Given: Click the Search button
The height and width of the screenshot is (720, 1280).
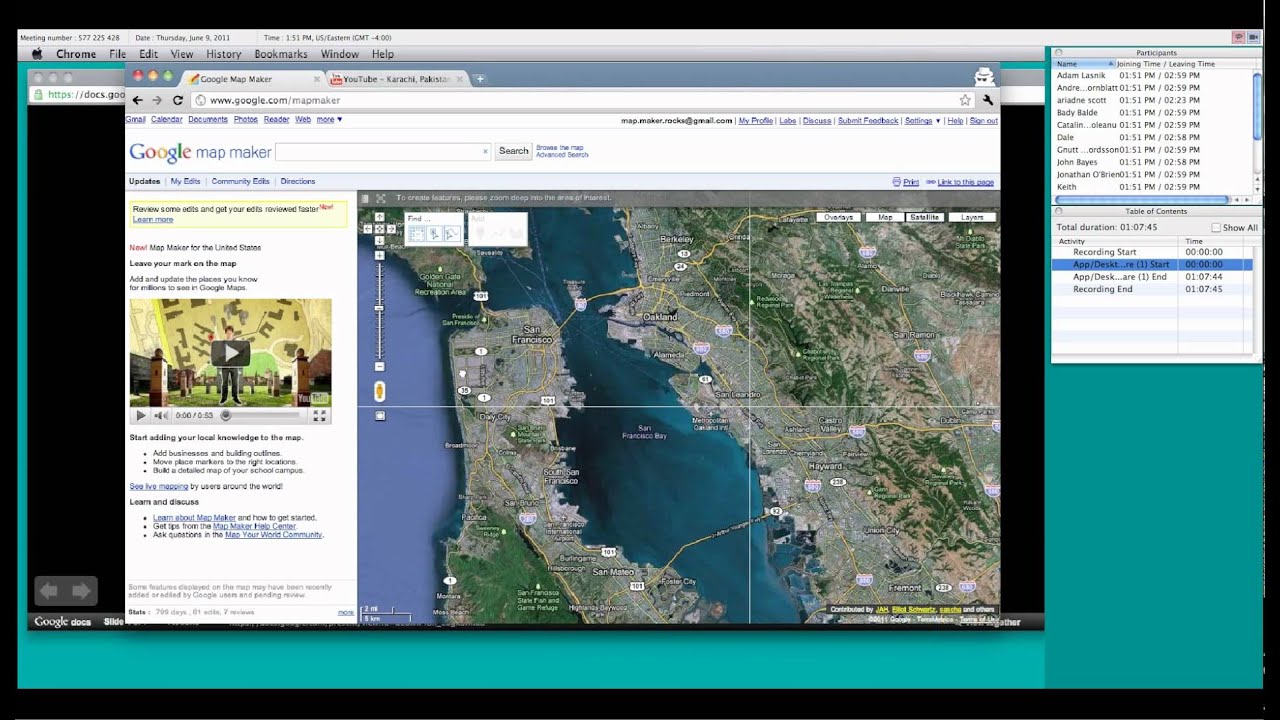Looking at the screenshot, I should pyautogui.click(x=514, y=151).
